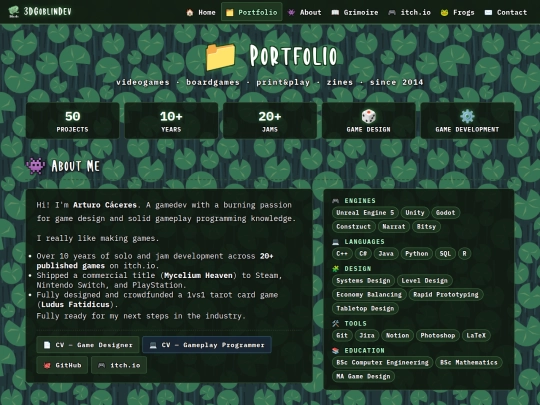The image size is (540, 405).
Task: Click the Education books icon
Action: (335, 351)
